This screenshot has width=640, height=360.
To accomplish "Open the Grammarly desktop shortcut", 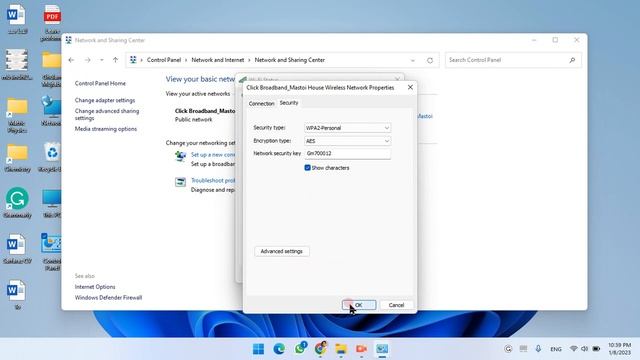I will (x=17, y=203).
